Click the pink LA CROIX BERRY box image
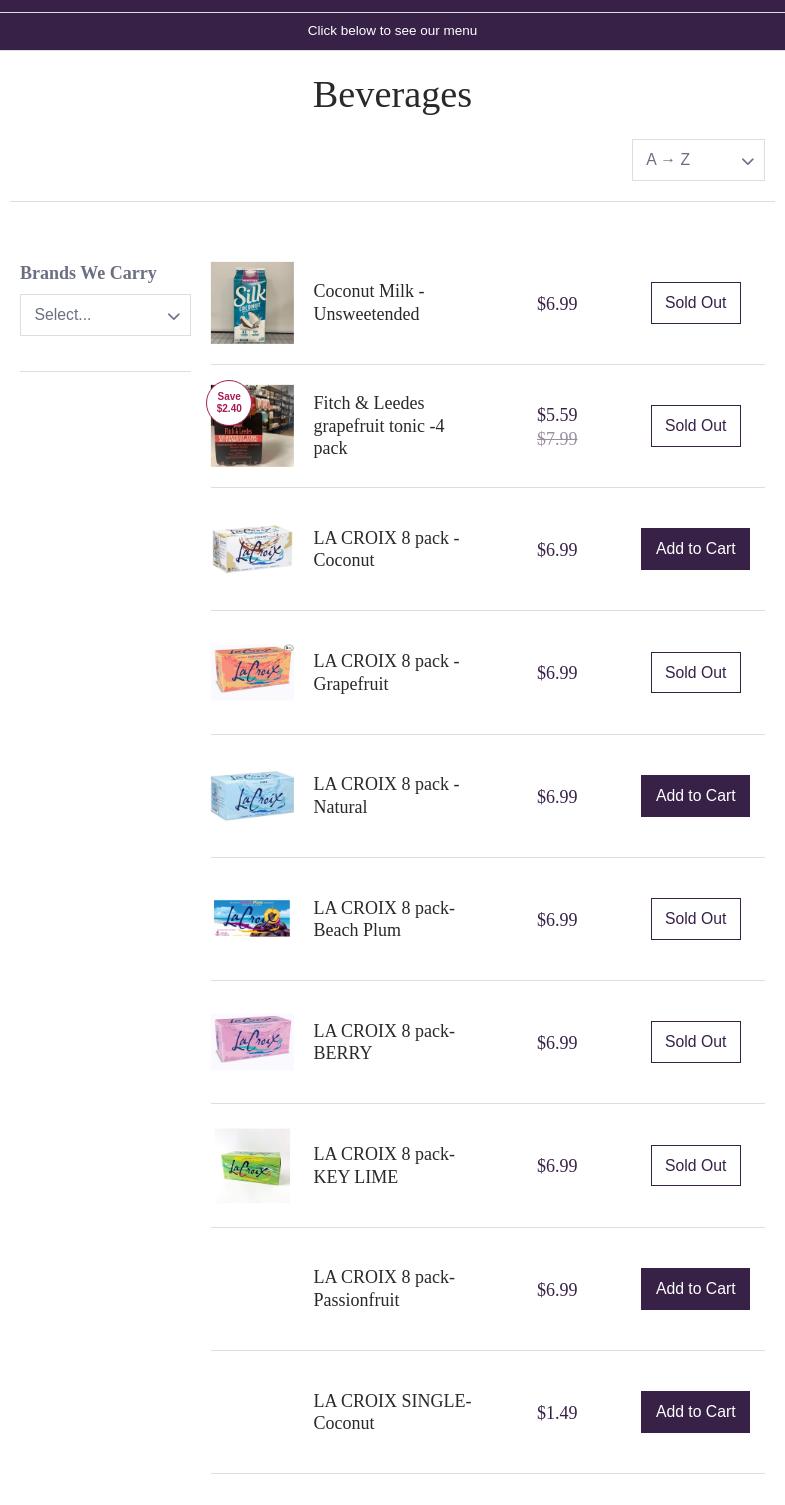This screenshot has height=1505, width=785. click(x=252, y=1042)
